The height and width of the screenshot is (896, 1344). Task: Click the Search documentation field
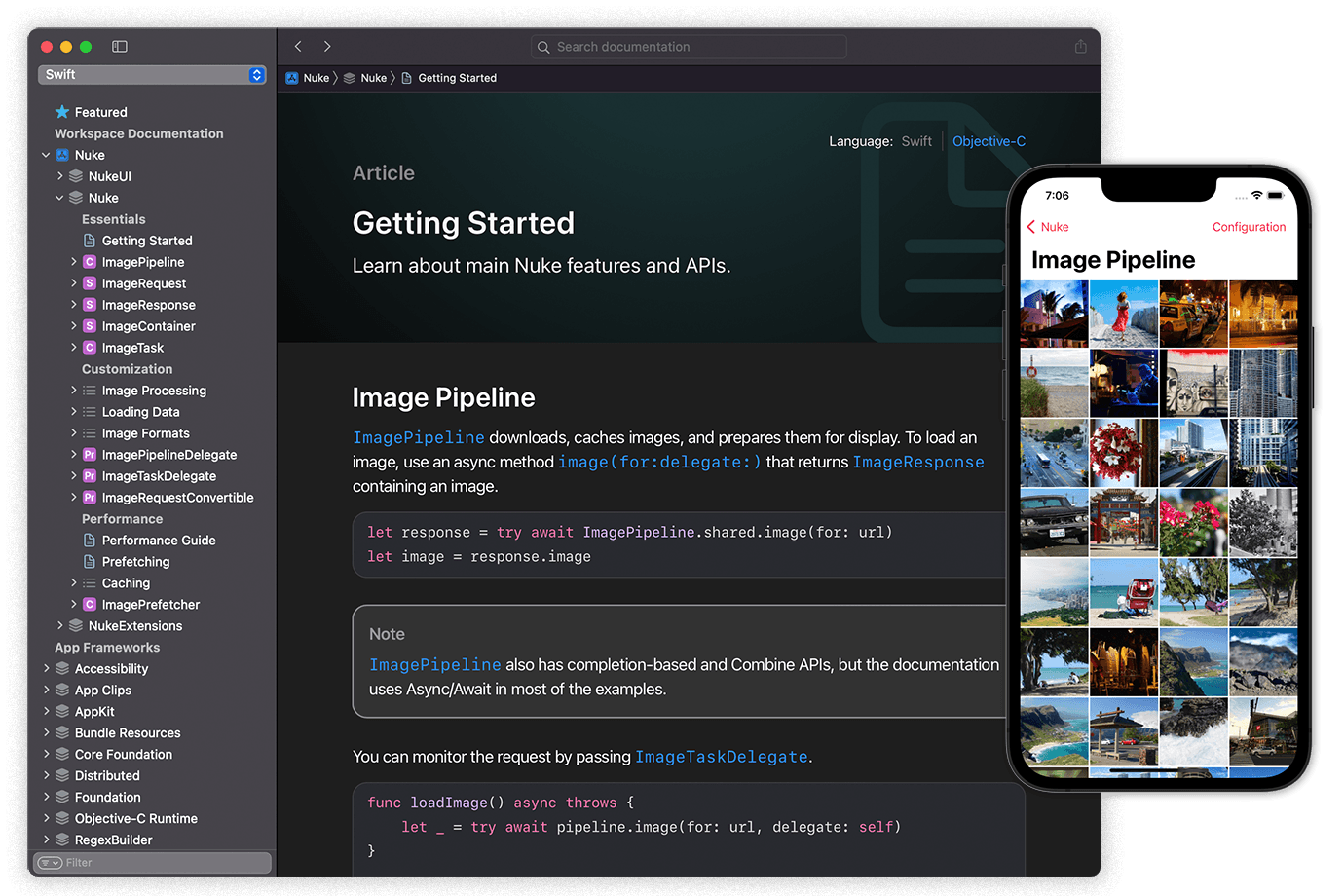click(689, 47)
